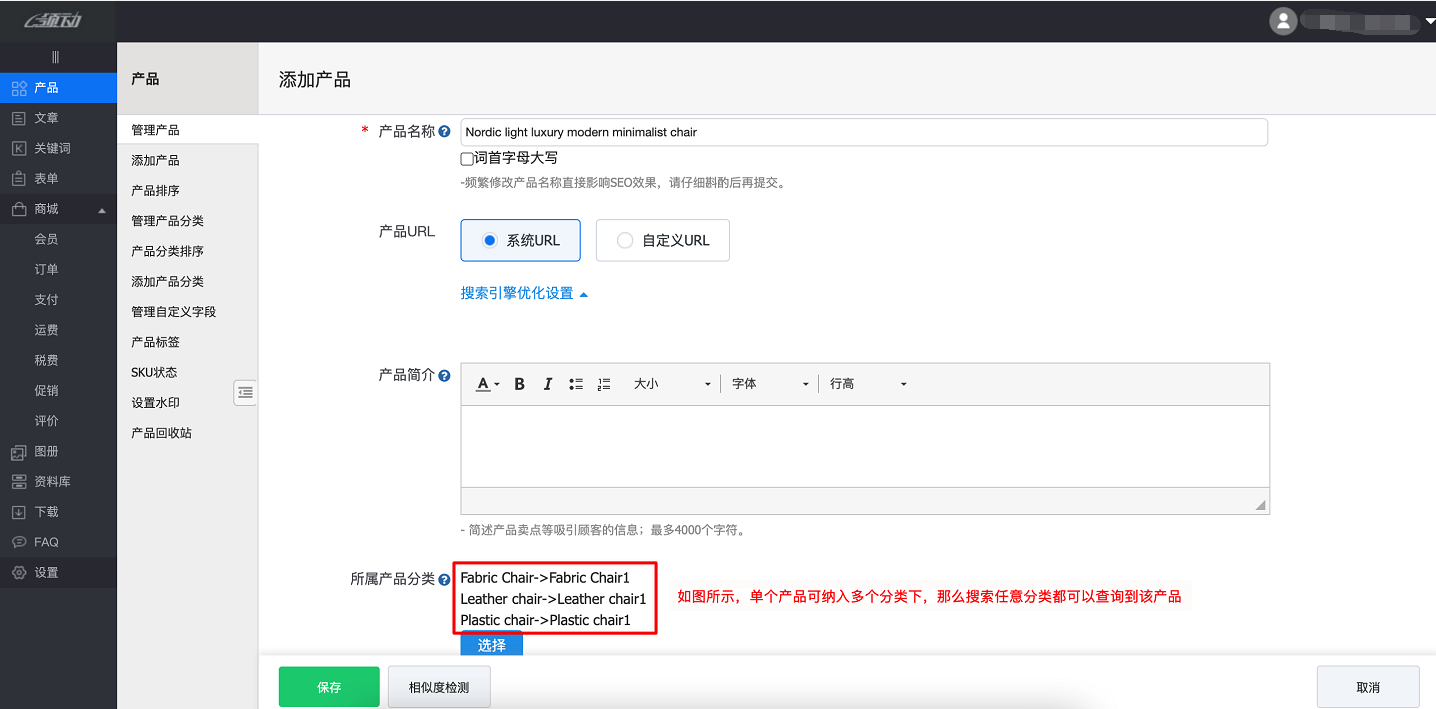Open the 大小 font size dropdown
This screenshot has height=709, width=1436.
(x=672, y=384)
